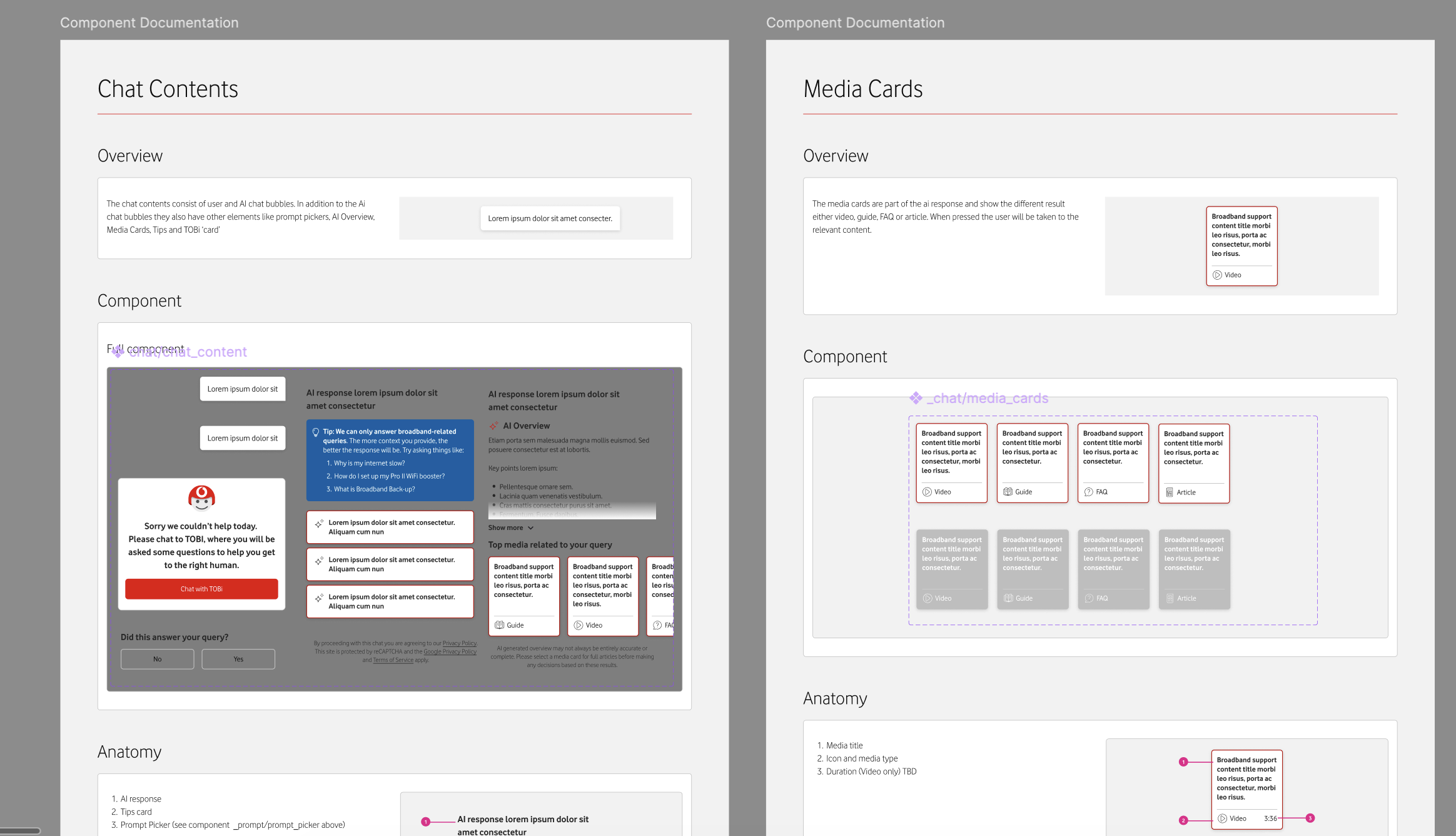The image size is (1456, 836).
Task: Click the Yes feedback button
Action: click(238, 659)
